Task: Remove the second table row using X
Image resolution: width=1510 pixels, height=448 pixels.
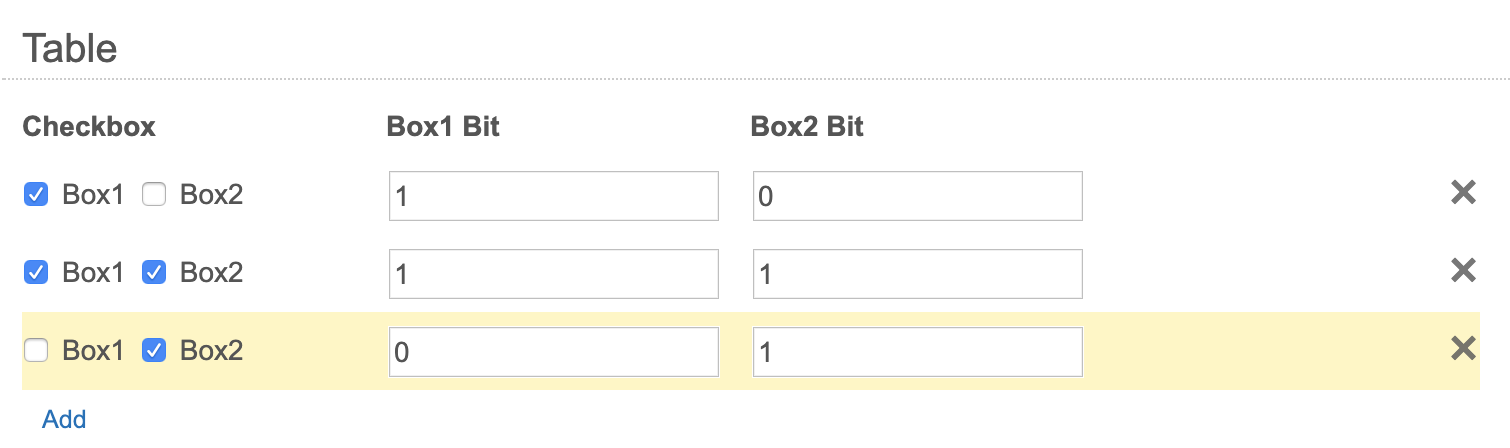Action: 1463,272
